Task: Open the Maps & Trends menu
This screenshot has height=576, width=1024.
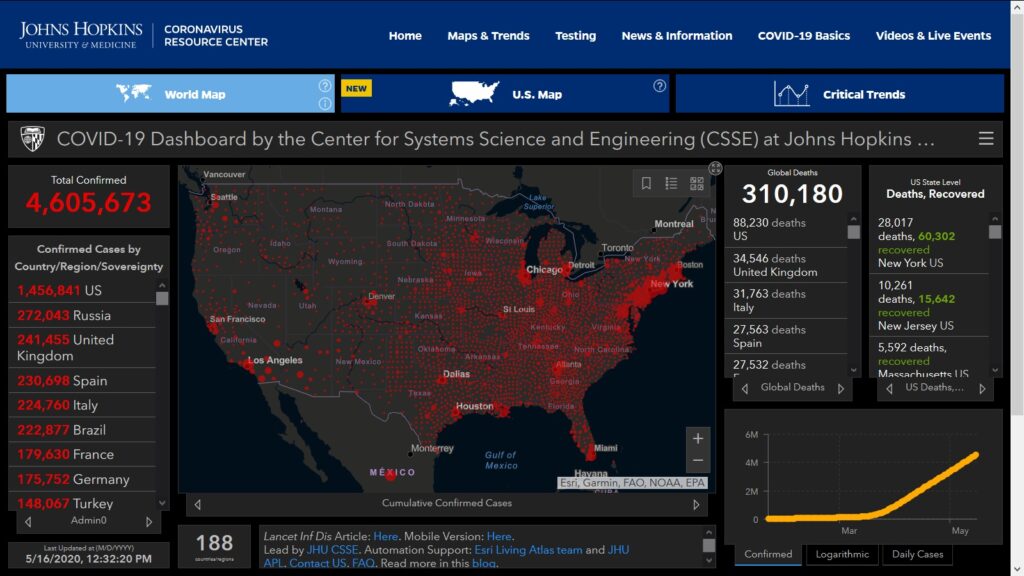Action: click(488, 36)
